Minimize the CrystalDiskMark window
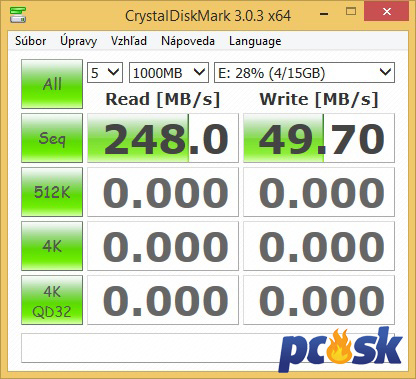The height and width of the screenshot is (379, 416). point(324,13)
